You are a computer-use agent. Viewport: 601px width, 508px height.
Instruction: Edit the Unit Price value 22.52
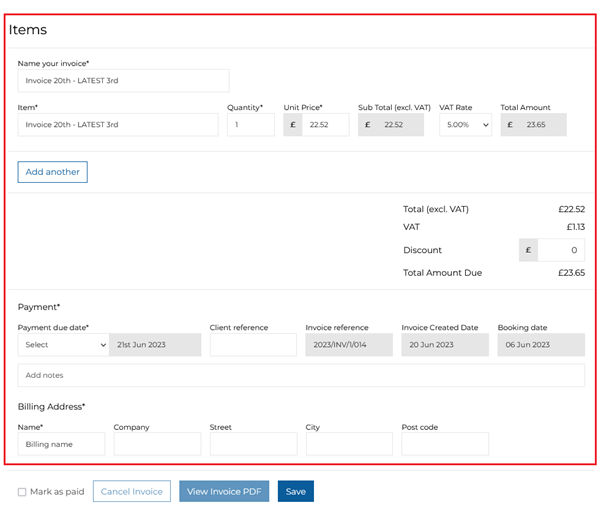(325, 125)
